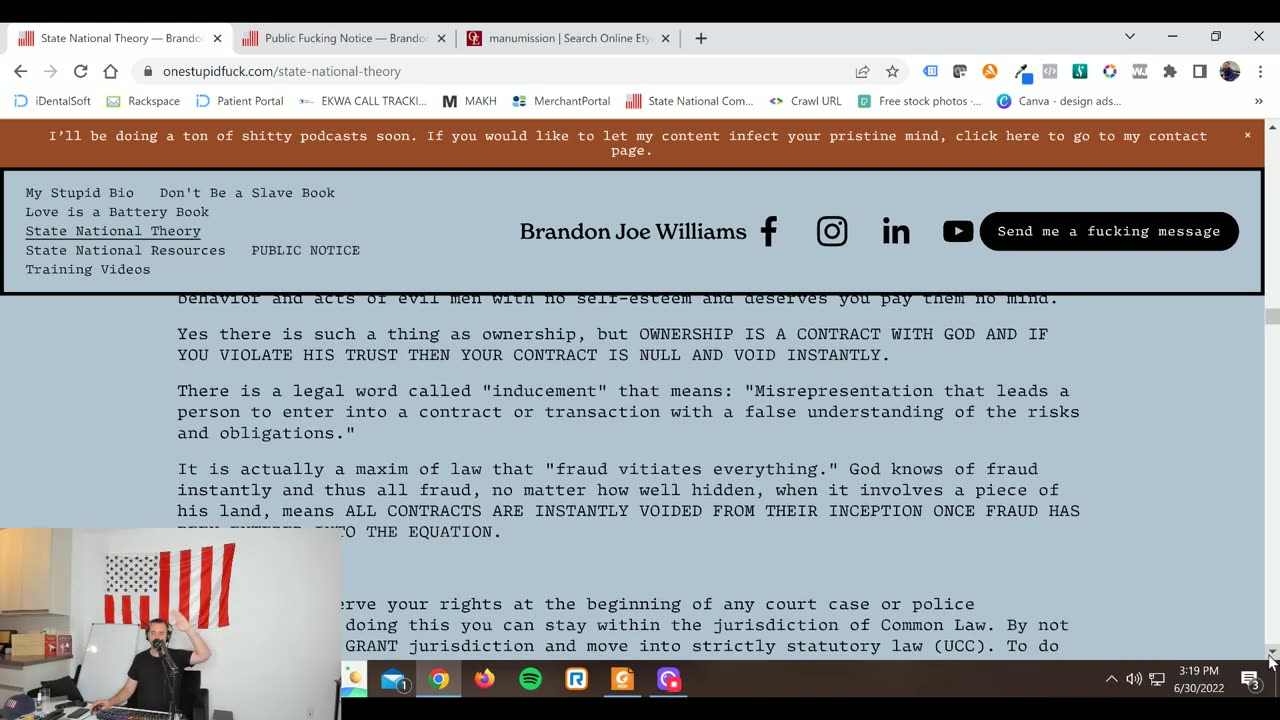Dismiss the orange announcement banner
Viewport: 1280px width, 720px height.
pos(1247,135)
